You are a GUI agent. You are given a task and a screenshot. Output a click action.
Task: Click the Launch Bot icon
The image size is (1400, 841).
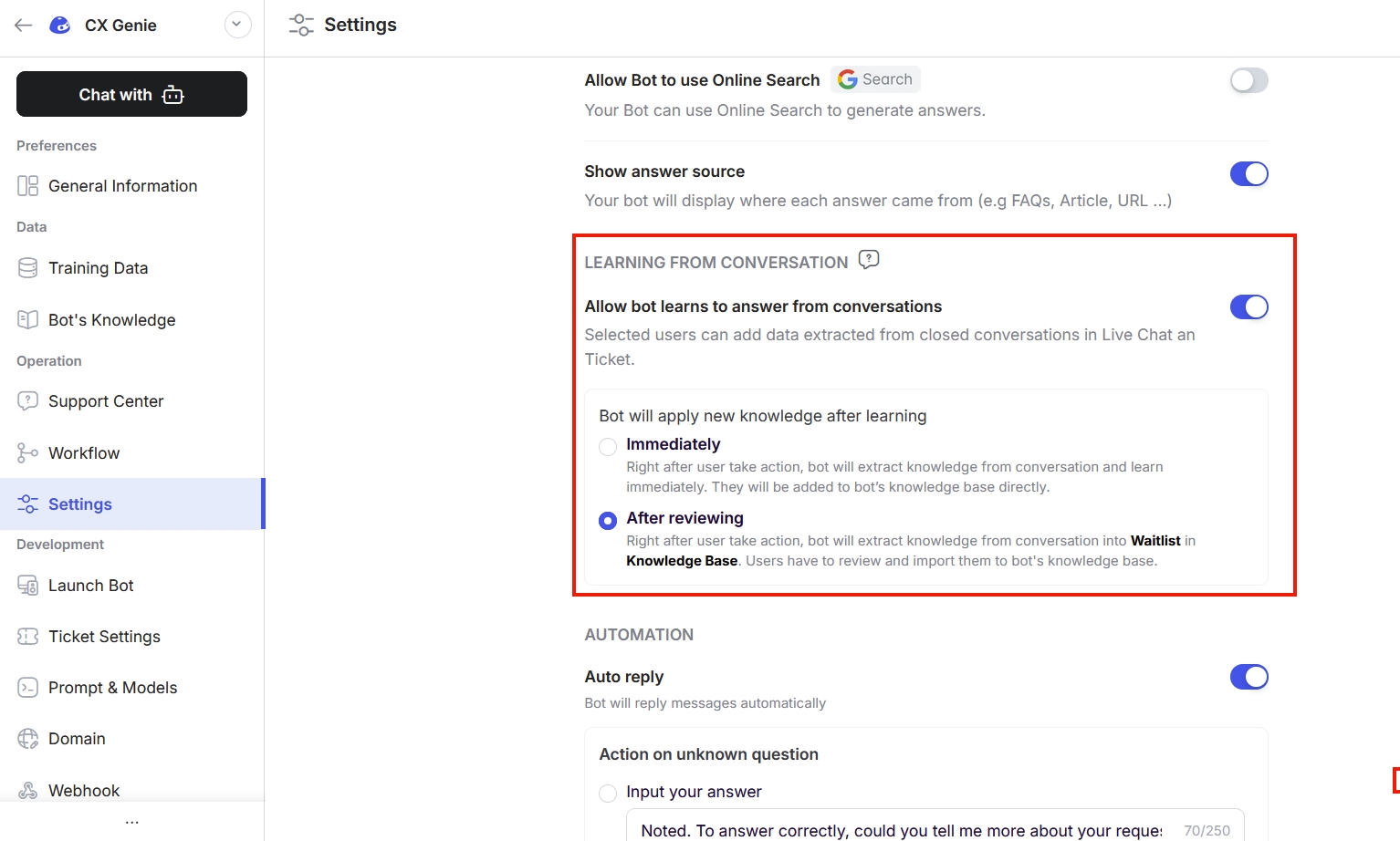point(28,586)
